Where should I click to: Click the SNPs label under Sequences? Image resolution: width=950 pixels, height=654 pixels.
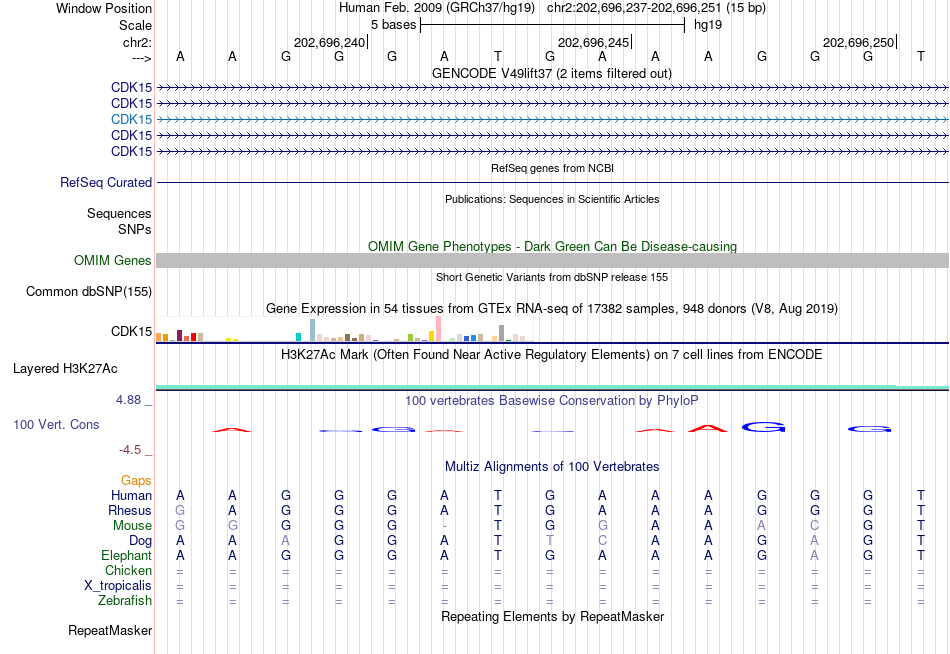tap(135, 229)
